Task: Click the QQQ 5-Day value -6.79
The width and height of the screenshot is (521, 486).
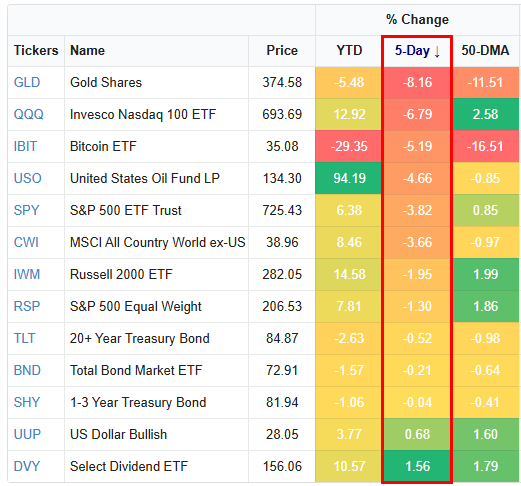Action: pos(417,114)
